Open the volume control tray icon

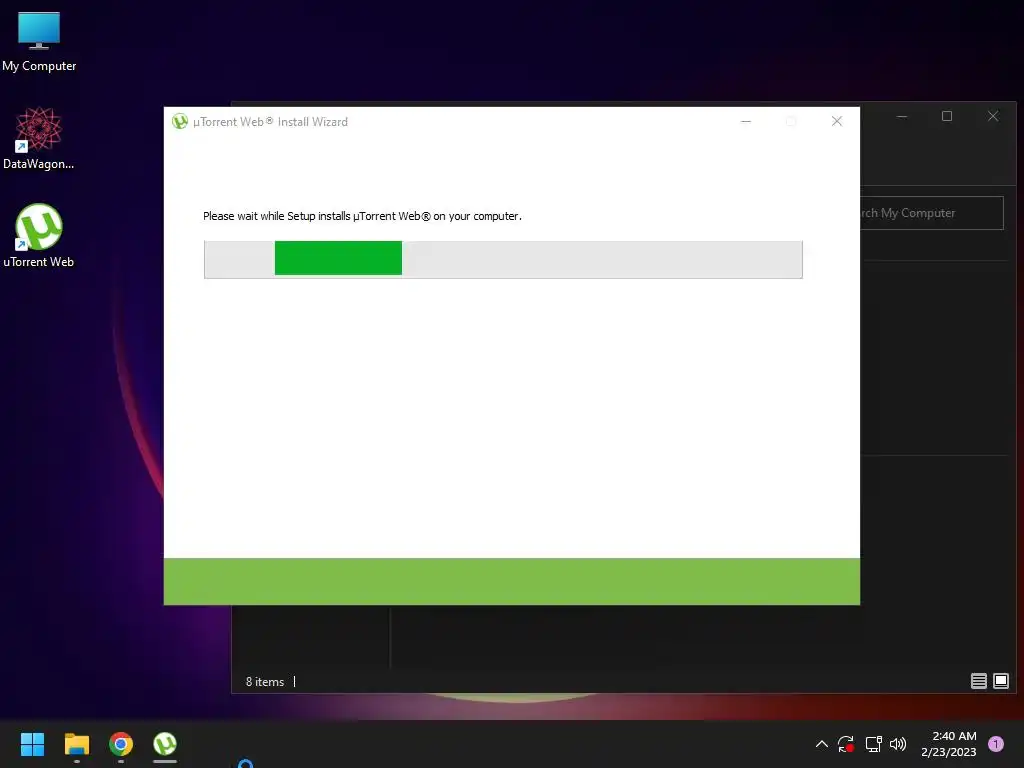coord(898,744)
